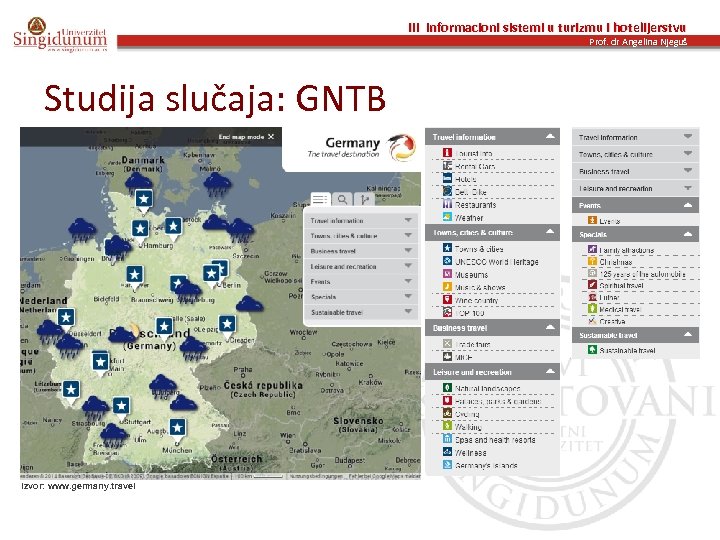The image size is (720, 540).
Task: Click the MICE icon under Business travel
Action: coord(447,356)
